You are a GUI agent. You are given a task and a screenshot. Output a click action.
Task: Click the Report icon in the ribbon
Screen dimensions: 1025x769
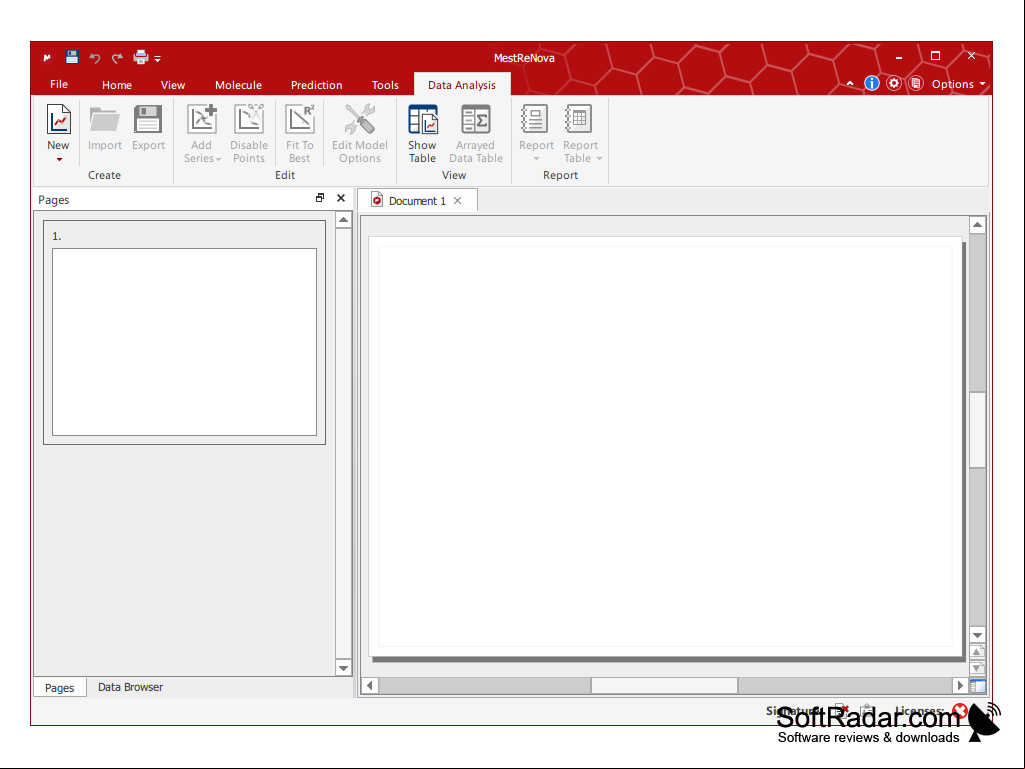[x=535, y=120]
